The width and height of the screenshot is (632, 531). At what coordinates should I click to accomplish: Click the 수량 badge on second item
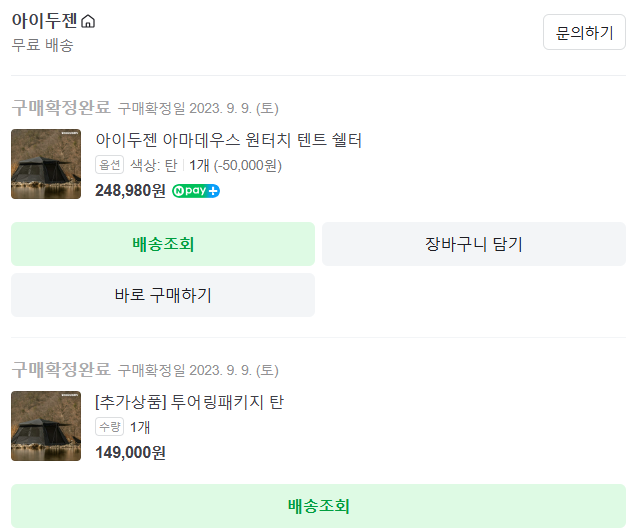pos(109,427)
